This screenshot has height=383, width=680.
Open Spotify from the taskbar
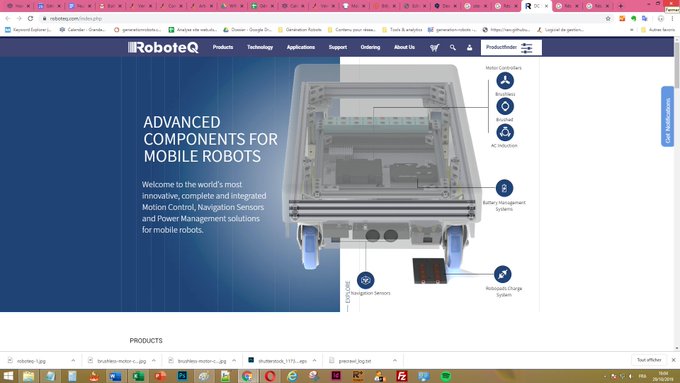[x=446, y=376]
